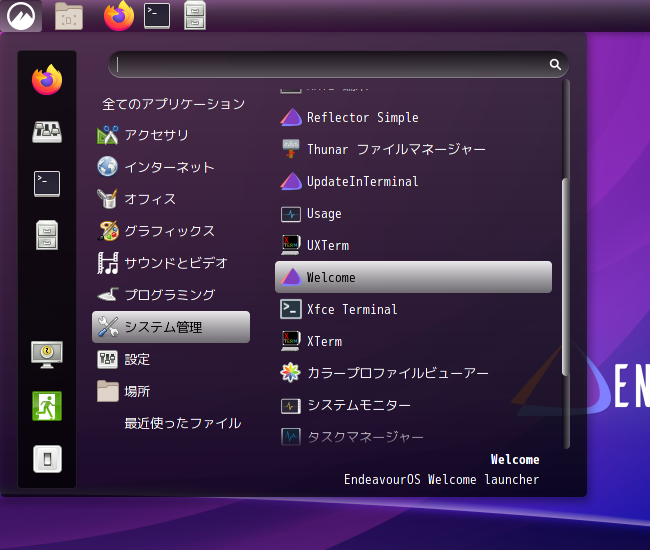
Task: Open settings mixer icon in favorites sidebar
Action: click(x=47, y=132)
